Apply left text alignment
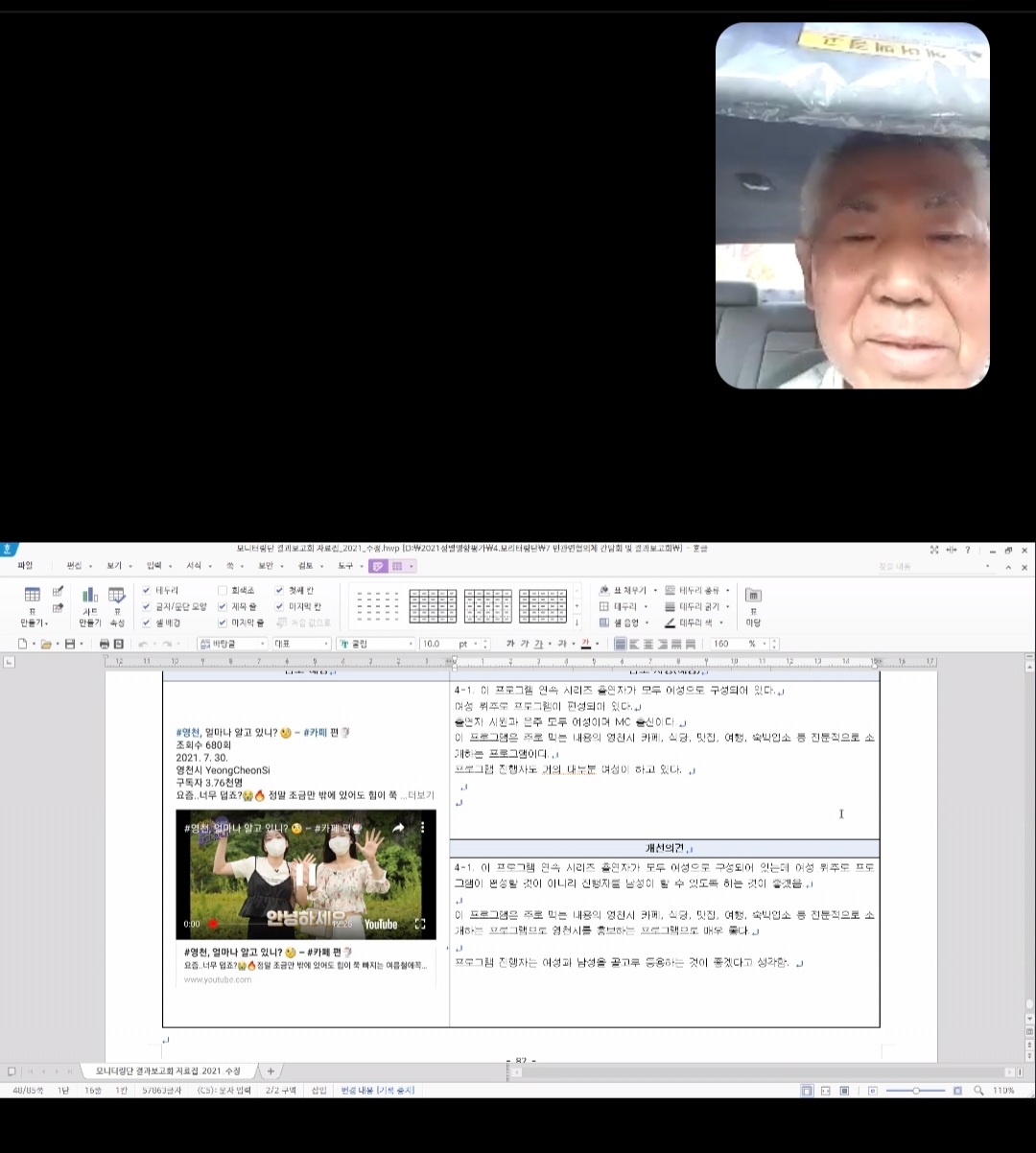 pyautogui.click(x=635, y=644)
